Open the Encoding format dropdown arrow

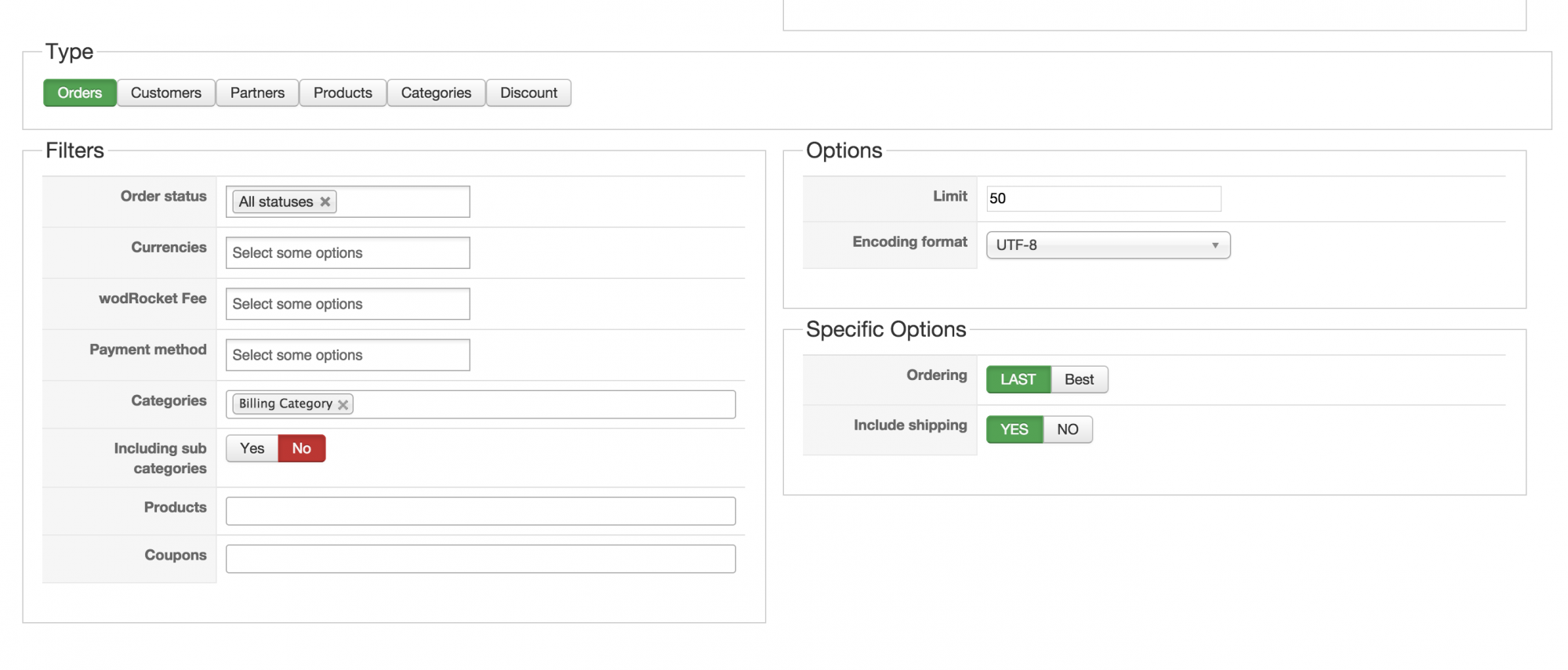pyautogui.click(x=1214, y=245)
